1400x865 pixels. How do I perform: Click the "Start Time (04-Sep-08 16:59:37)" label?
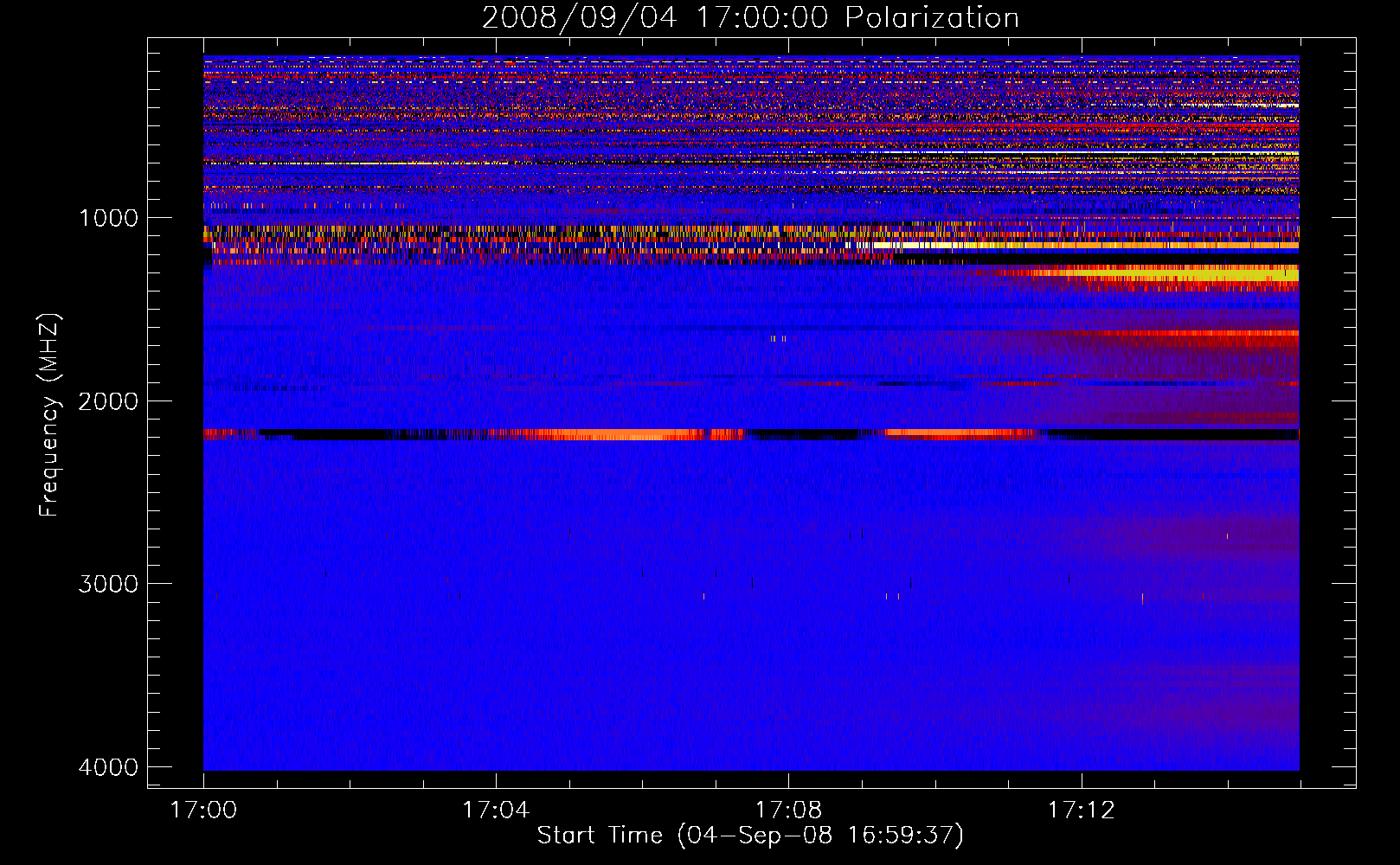point(750,836)
